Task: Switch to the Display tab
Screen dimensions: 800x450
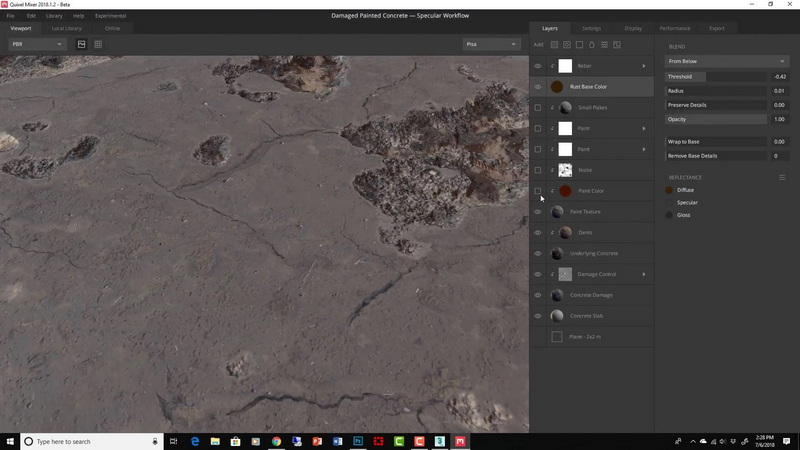Action: [x=633, y=29]
